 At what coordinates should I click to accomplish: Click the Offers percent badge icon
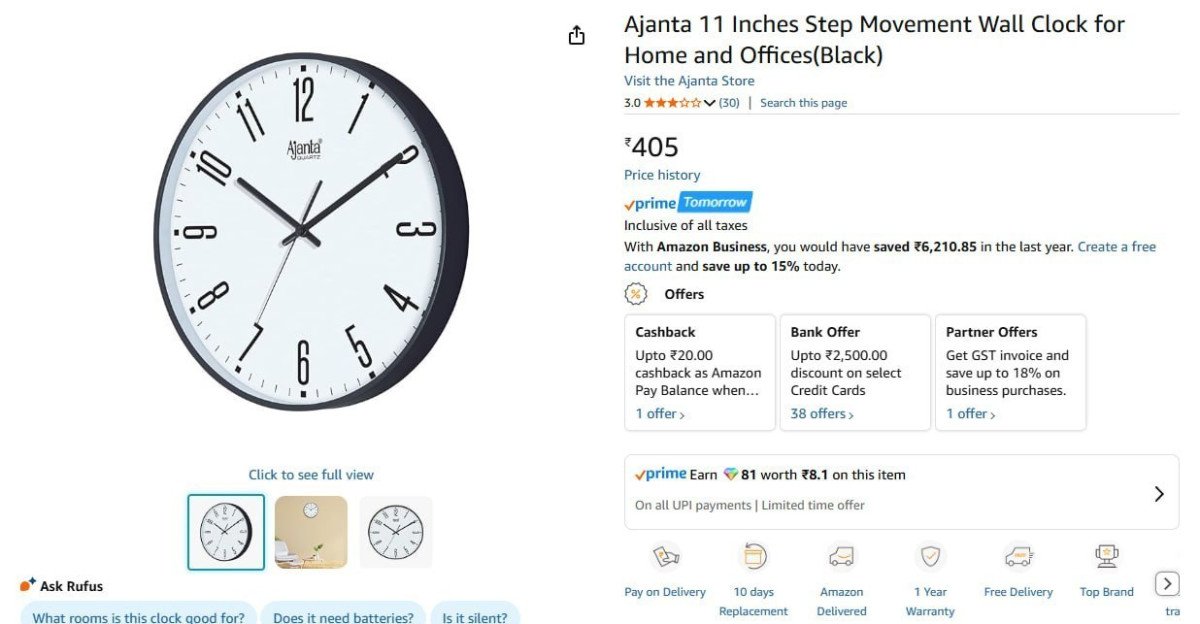pyautogui.click(x=636, y=294)
